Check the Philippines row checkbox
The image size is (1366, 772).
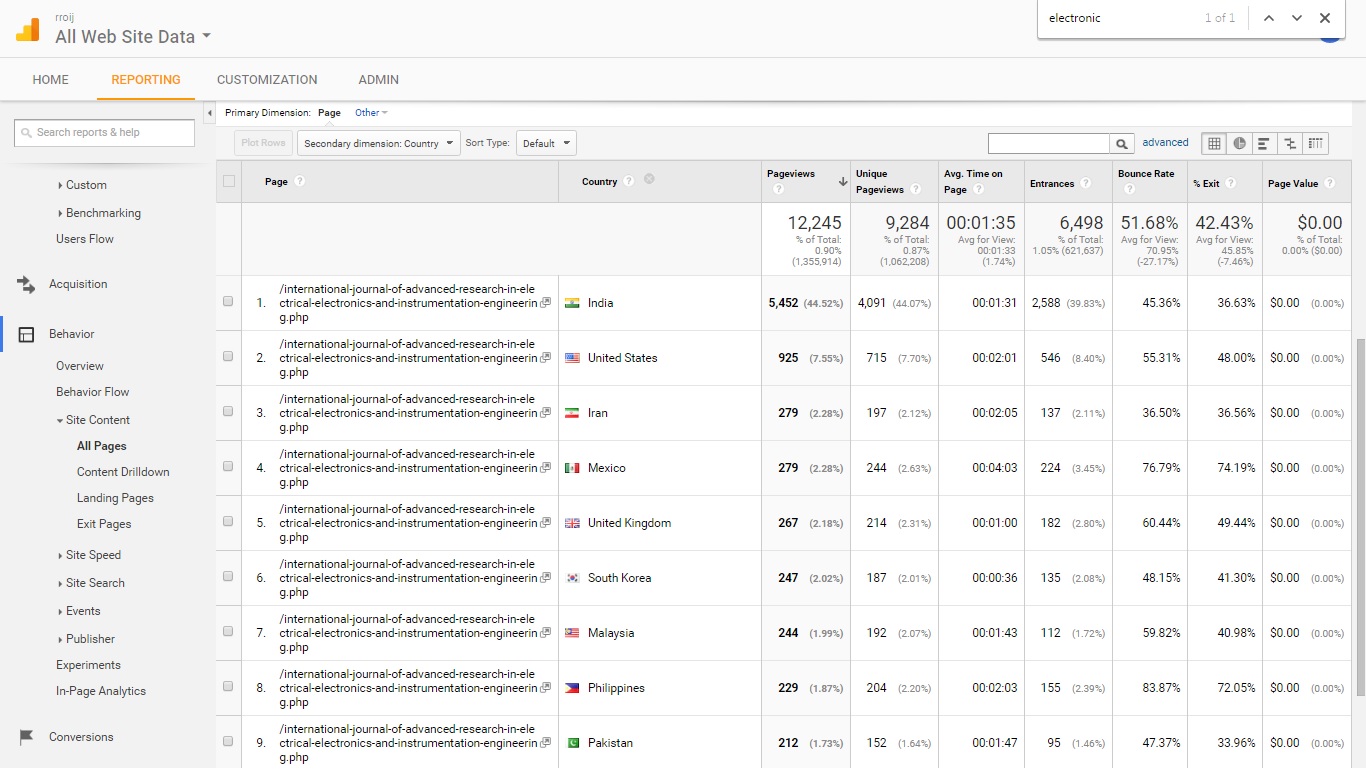228,686
